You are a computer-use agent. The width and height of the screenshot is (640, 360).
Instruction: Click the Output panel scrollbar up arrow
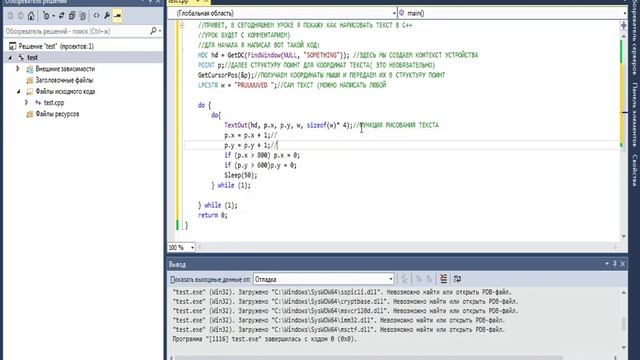pos(623,292)
